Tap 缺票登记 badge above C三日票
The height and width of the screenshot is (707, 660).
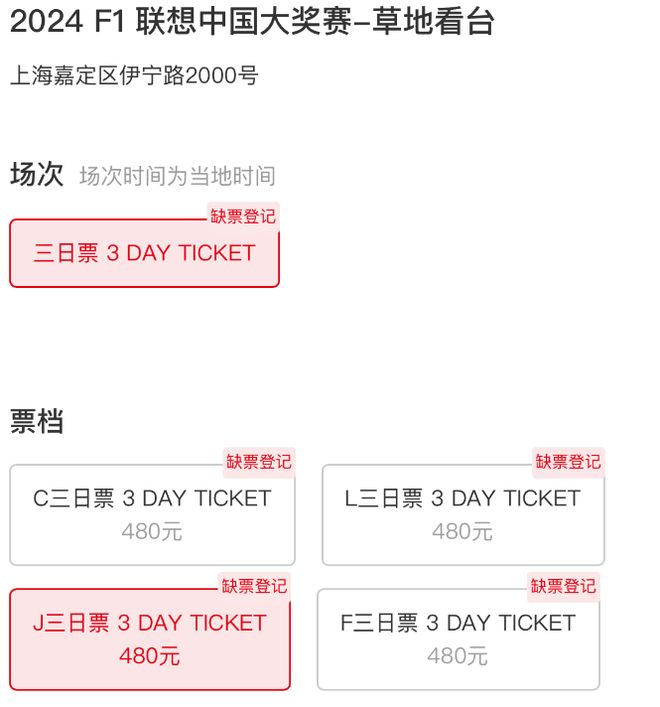[259, 462]
